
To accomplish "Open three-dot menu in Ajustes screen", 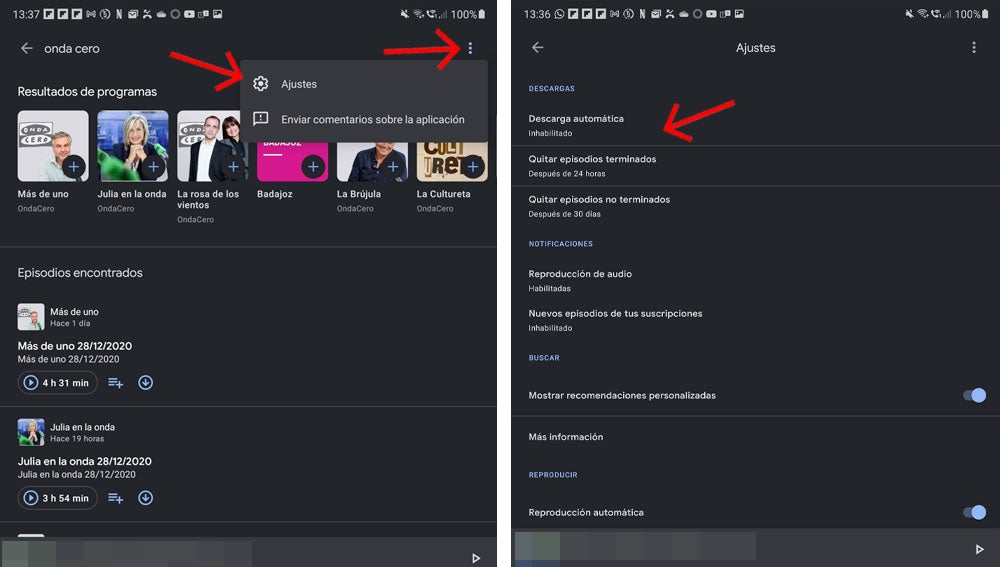I will [x=974, y=48].
